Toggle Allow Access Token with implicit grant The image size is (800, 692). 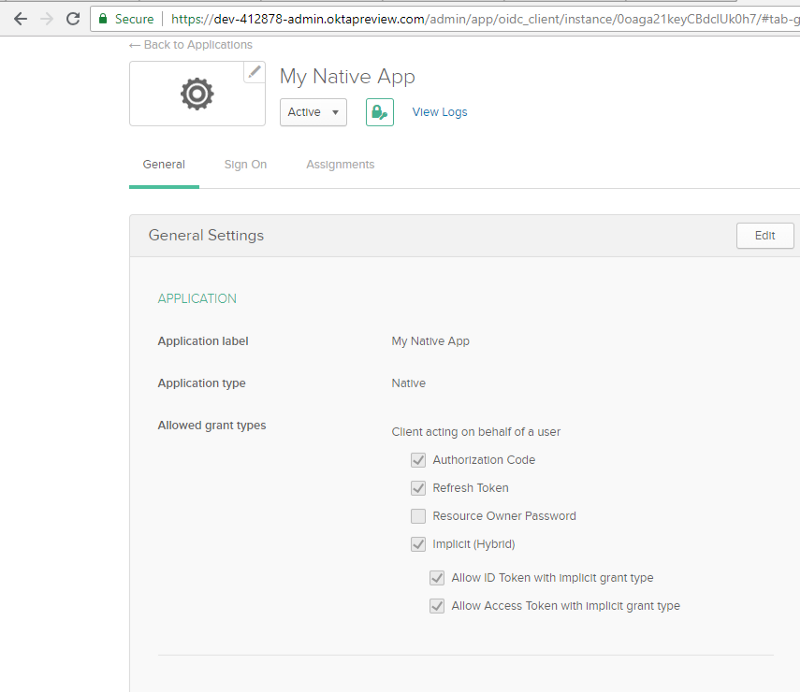pyautogui.click(x=437, y=606)
